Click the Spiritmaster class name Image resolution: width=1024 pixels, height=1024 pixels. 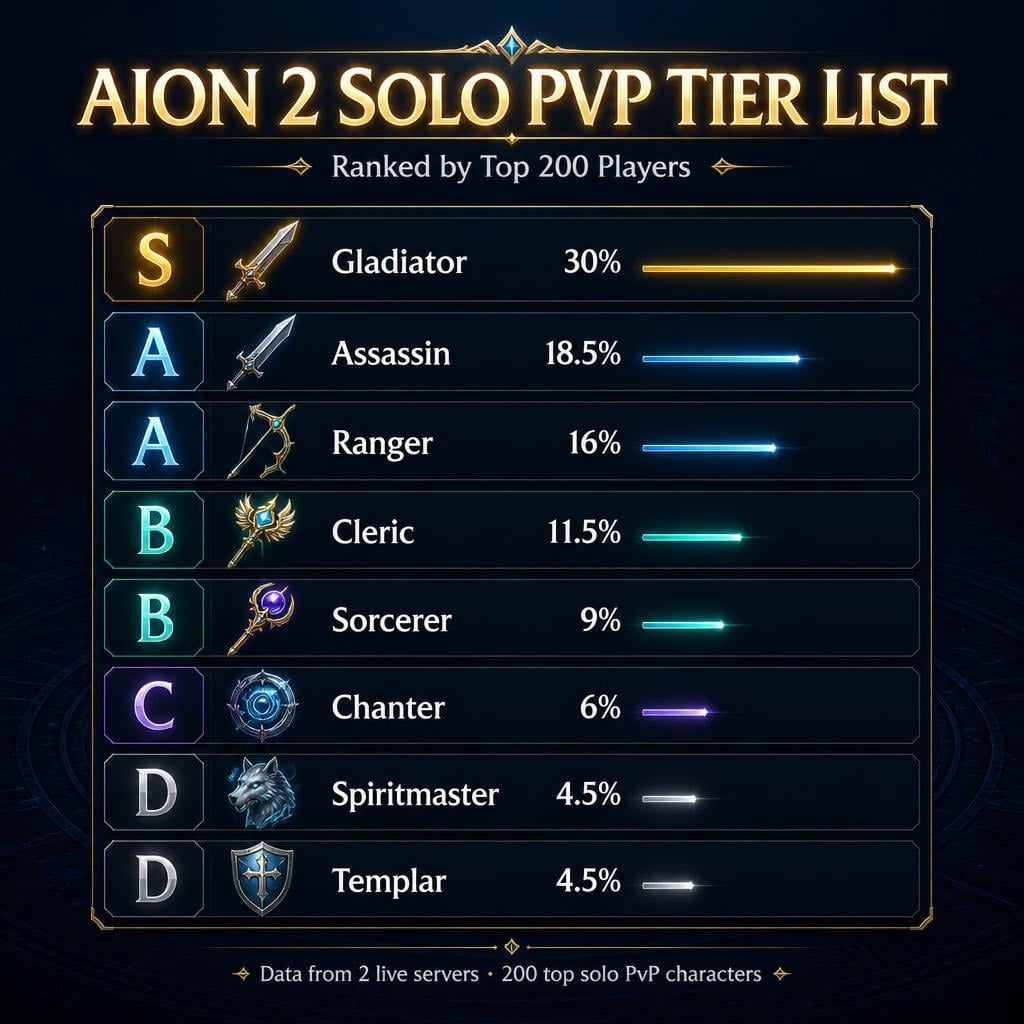pos(415,794)
